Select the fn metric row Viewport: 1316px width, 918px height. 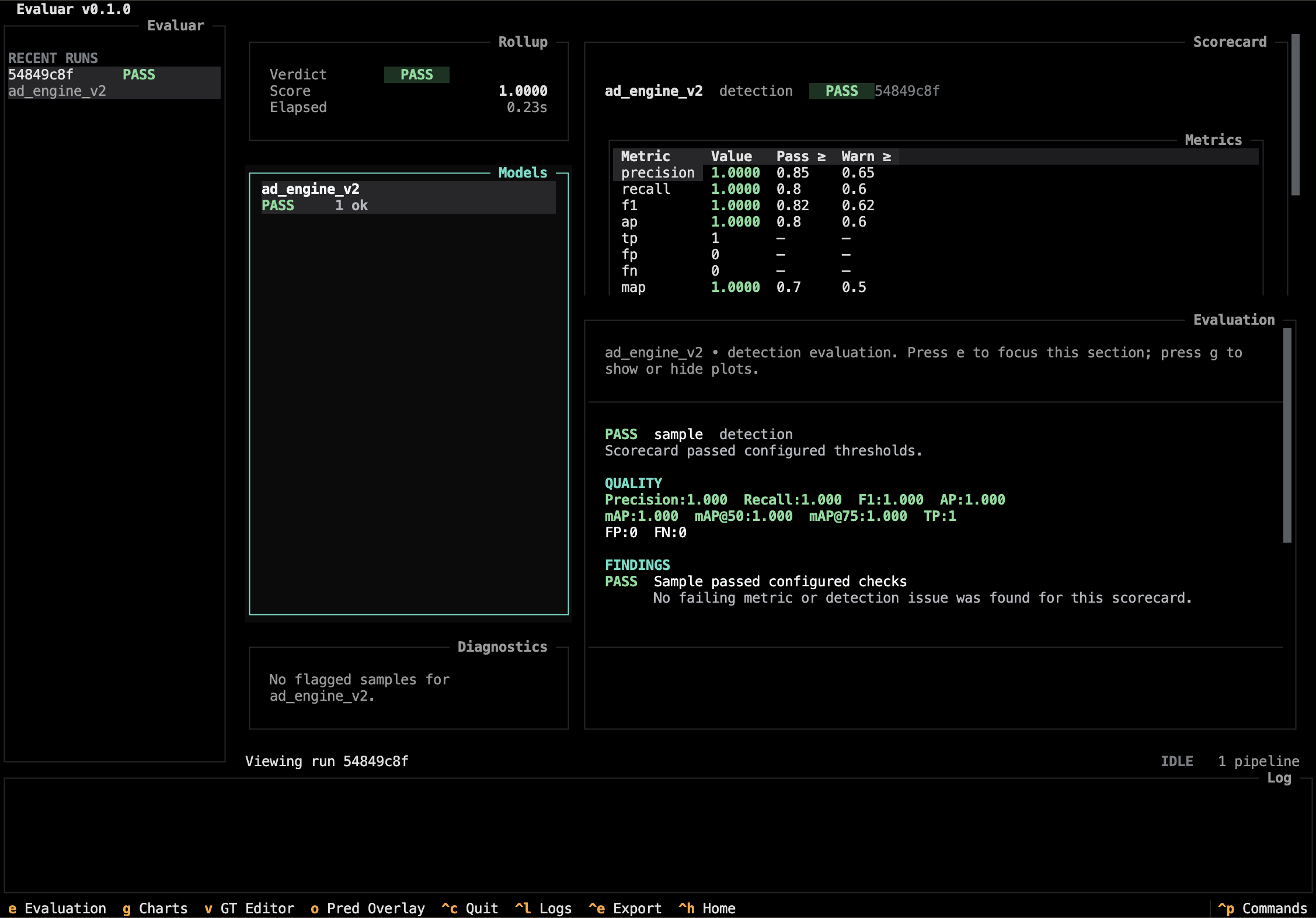coord(935,271)
